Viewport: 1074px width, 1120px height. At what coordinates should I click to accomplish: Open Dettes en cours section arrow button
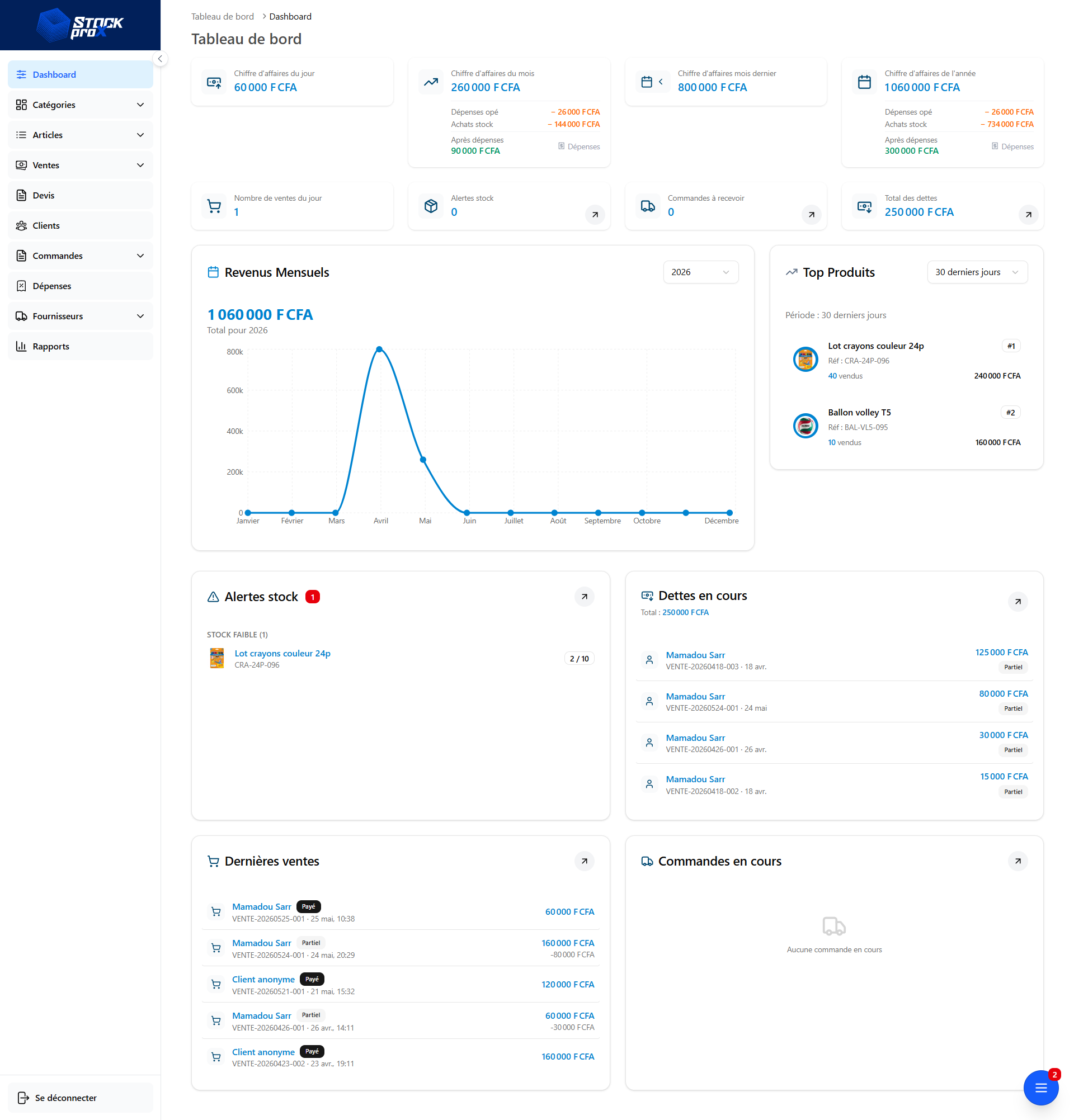[x=1018, y=602]
